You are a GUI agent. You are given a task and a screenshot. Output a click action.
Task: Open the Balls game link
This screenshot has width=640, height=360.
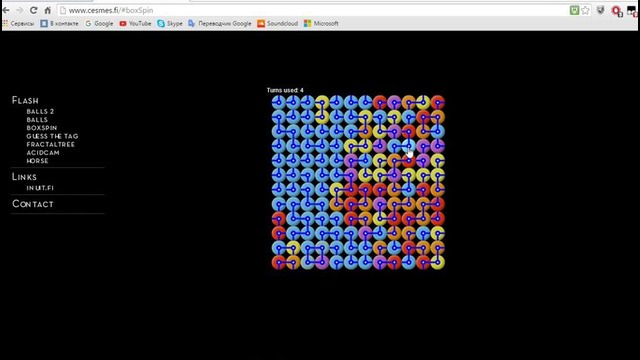coord(37,120)
